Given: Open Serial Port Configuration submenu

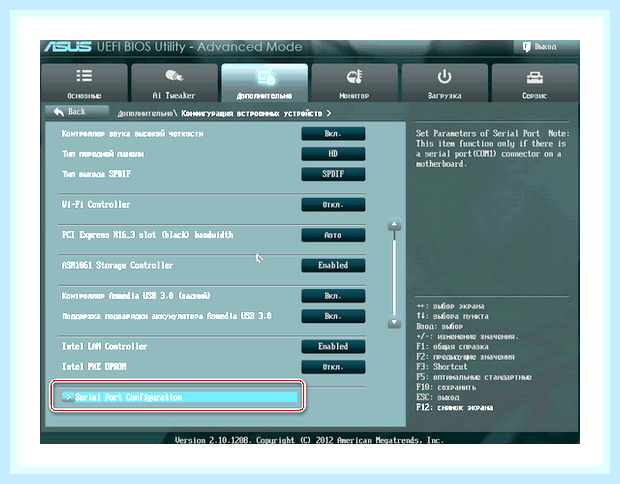Looking at the screenshot, I should (x=179, y=397).
